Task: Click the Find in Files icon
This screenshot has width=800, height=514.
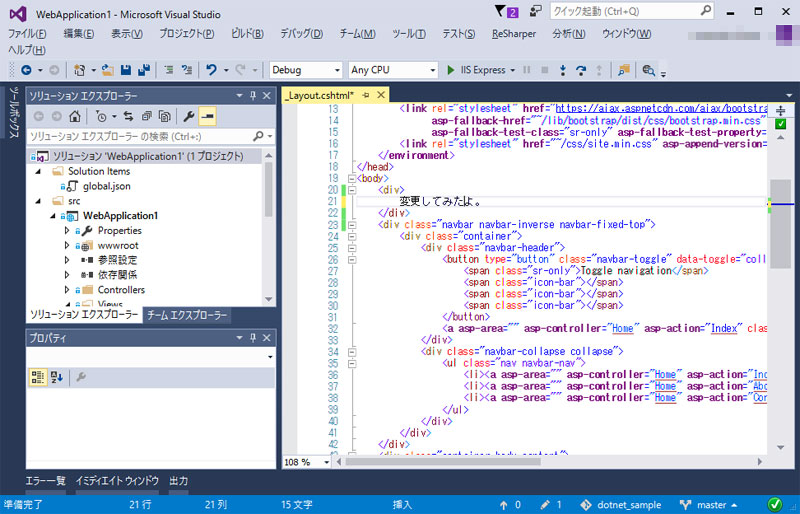Action: [623, 70]
